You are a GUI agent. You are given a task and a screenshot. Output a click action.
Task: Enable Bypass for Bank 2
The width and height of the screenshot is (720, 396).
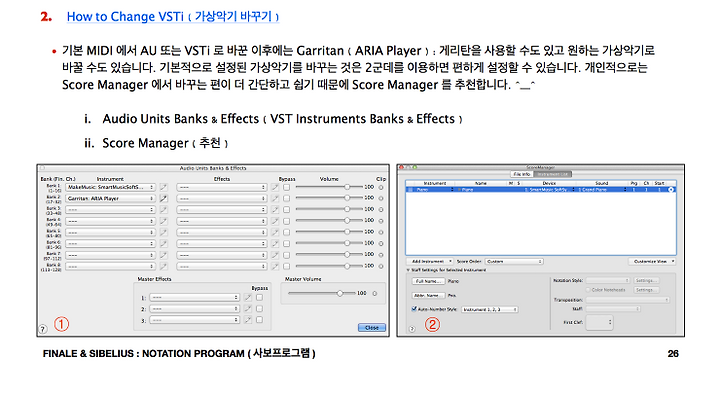click(x=287, y=198)
